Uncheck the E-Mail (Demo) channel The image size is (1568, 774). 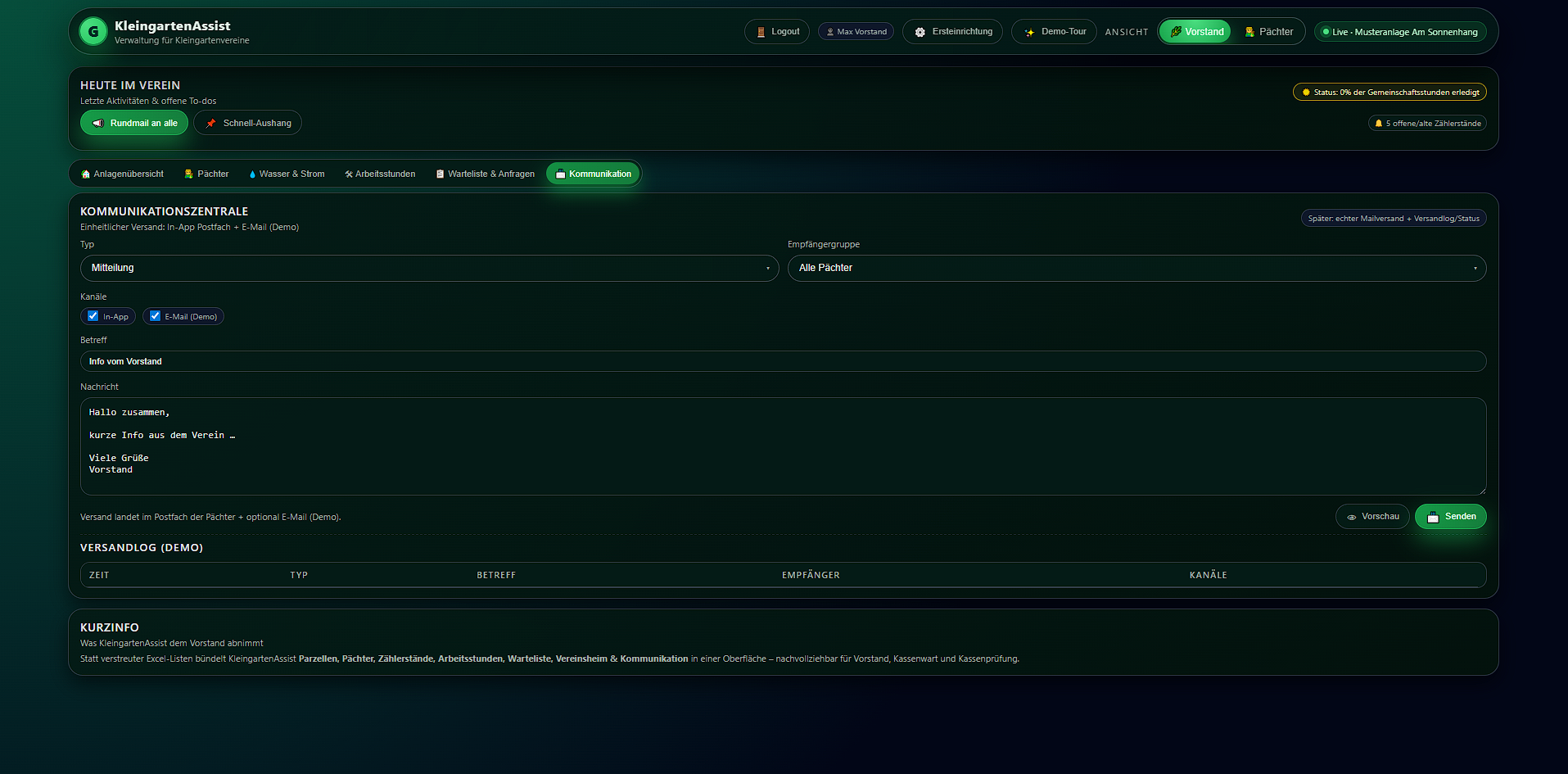tap(154, 315)
